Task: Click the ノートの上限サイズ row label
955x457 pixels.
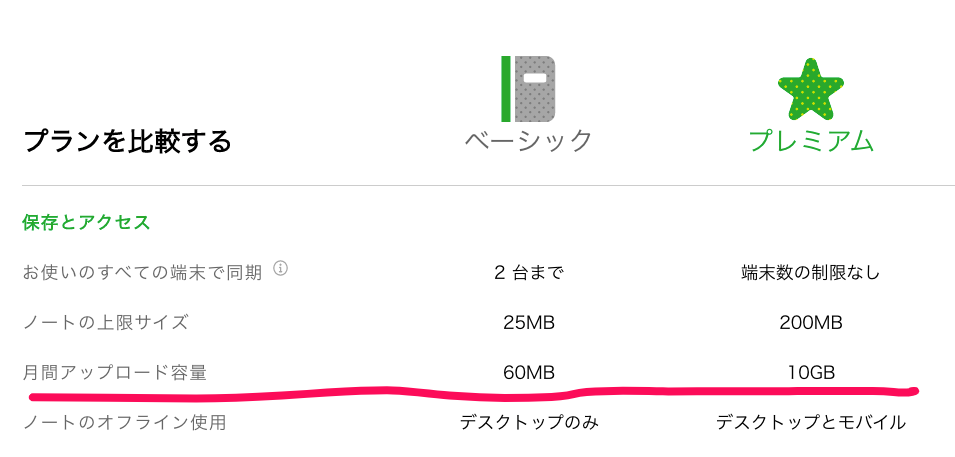Action: (x=105, y=322)
